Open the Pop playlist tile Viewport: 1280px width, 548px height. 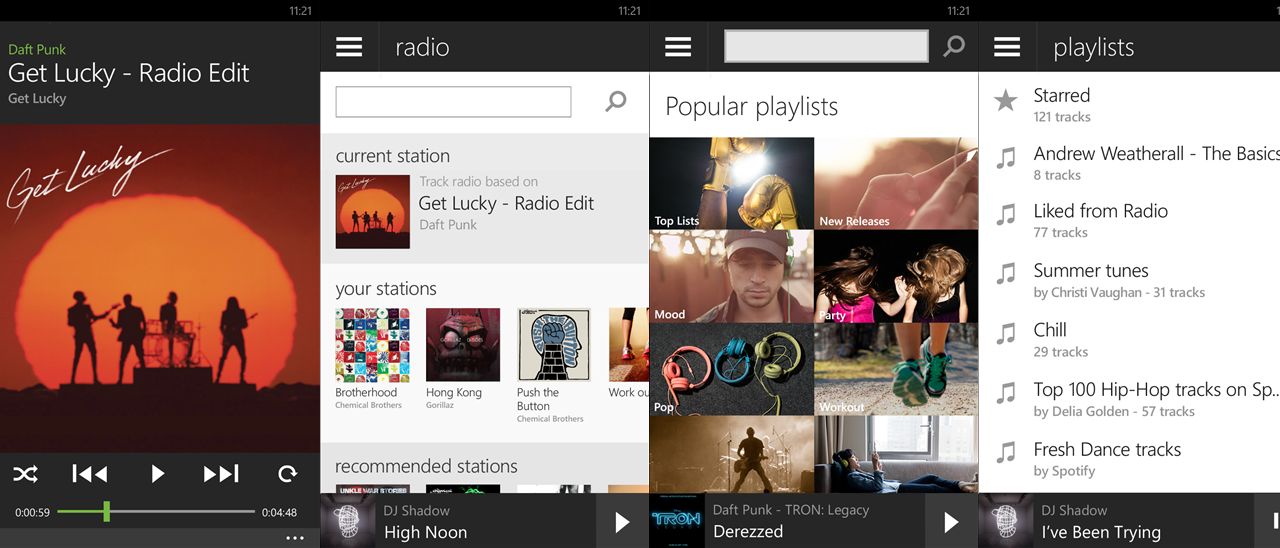pyautogui.click(x=732, y=369)
